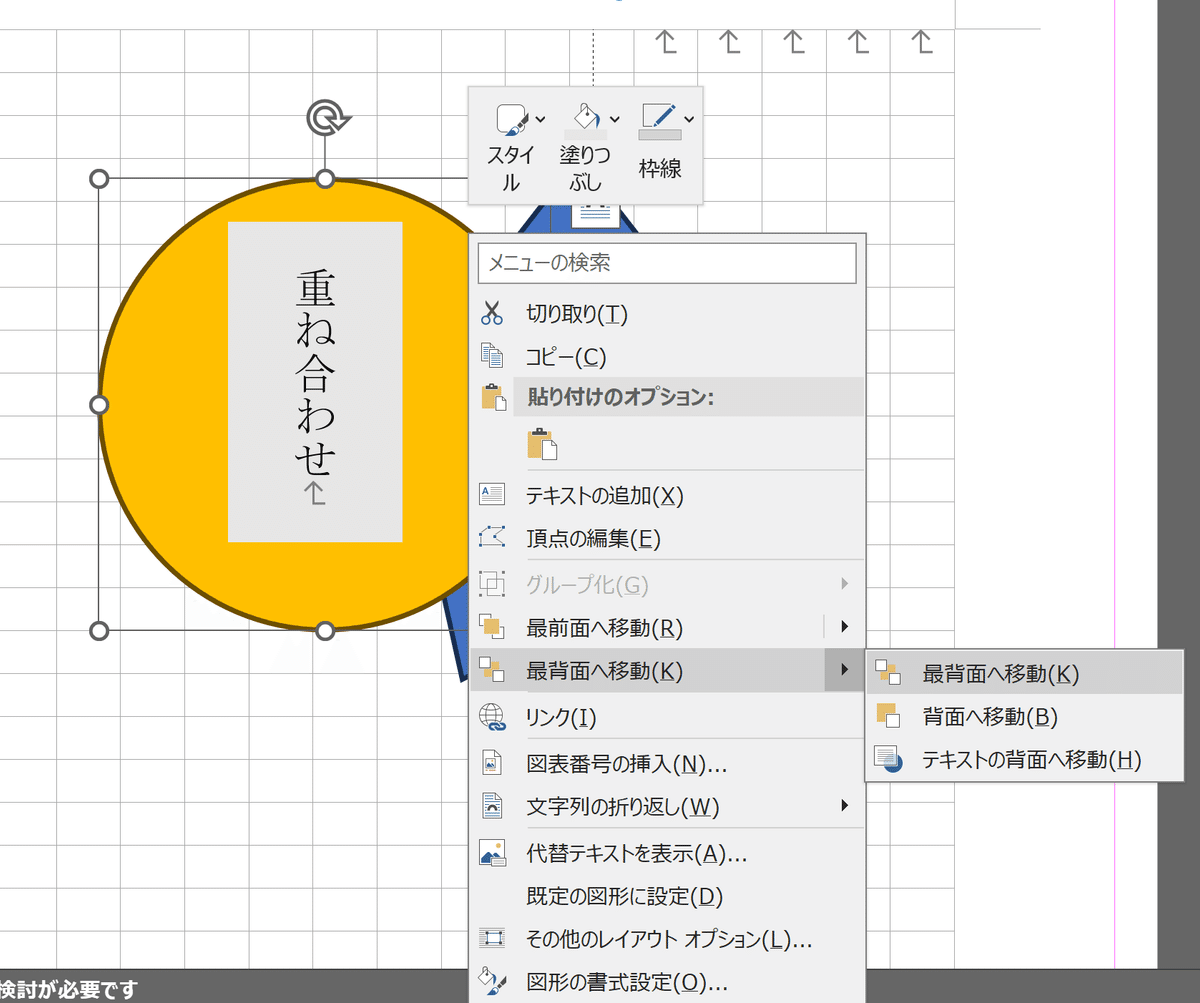Click the wrap text icon
Image resolution: width=1200 pixels, height=1003 pixels.
click(492, 805)
